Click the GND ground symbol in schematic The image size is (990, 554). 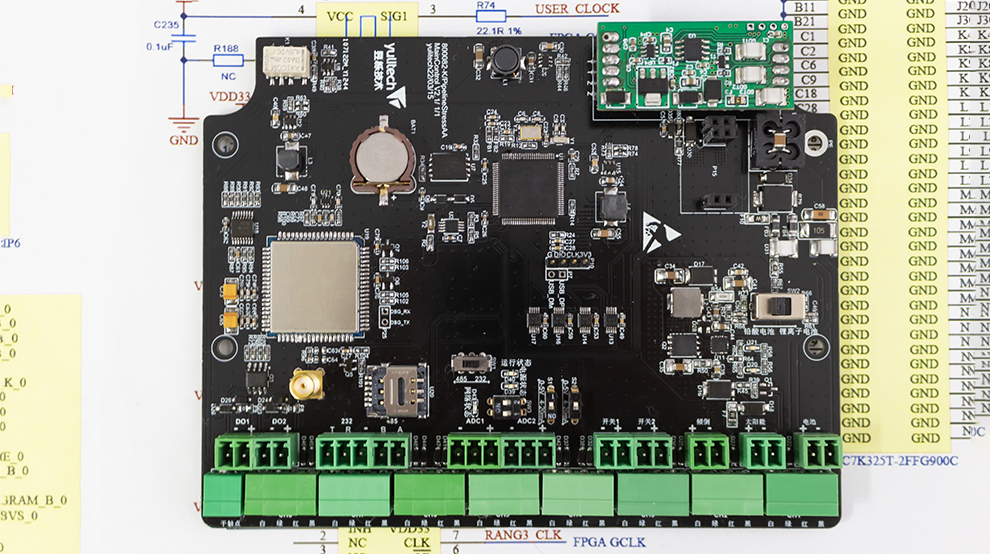click(x=183, y=130)
